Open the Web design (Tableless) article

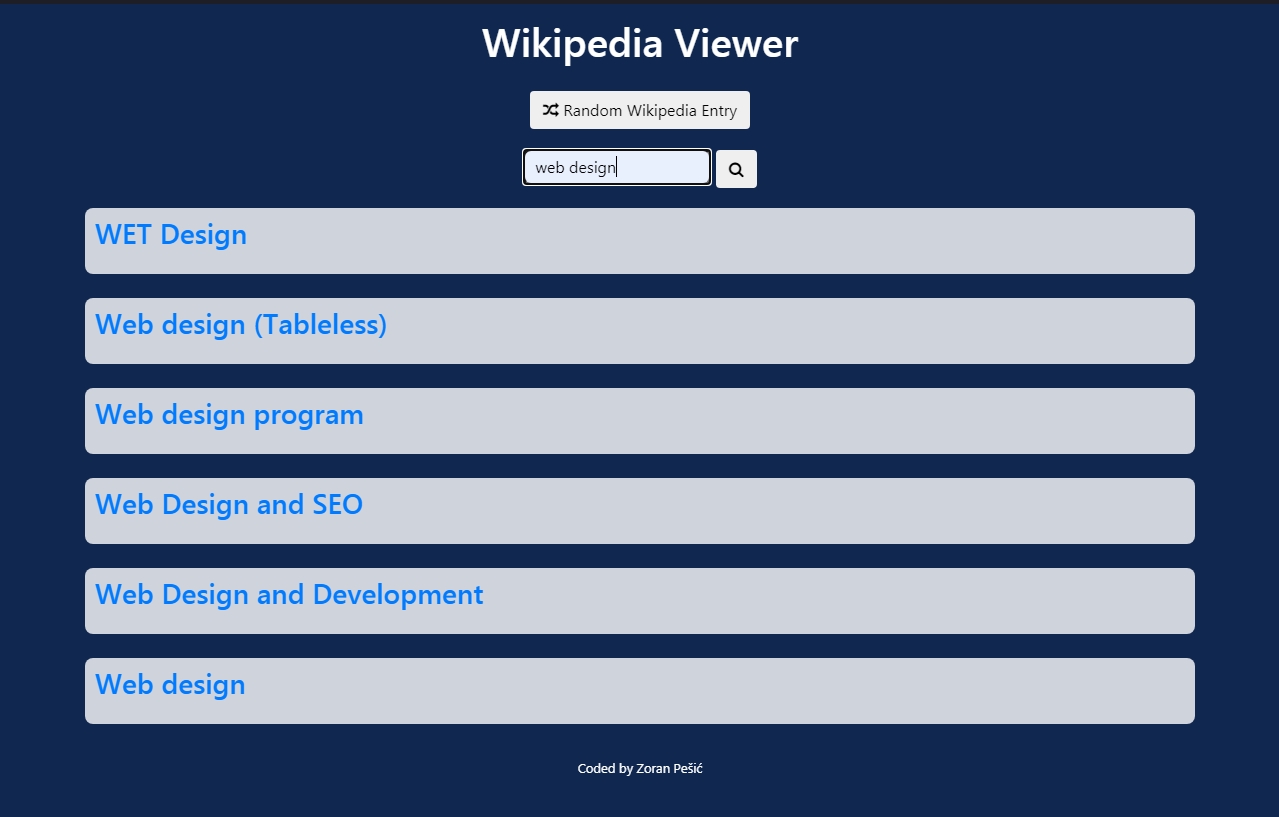point(240,325)
